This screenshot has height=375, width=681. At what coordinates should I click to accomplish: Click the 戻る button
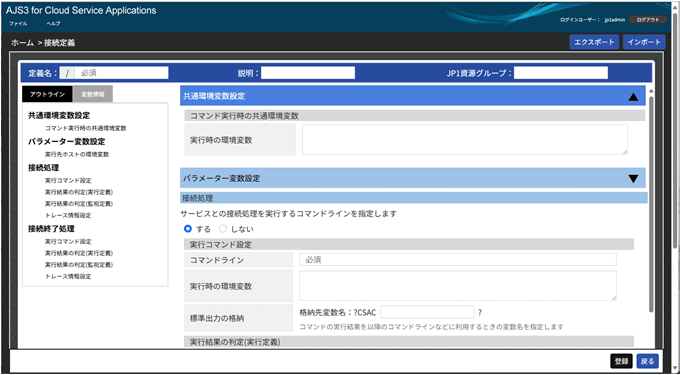(x=648, y=361)
